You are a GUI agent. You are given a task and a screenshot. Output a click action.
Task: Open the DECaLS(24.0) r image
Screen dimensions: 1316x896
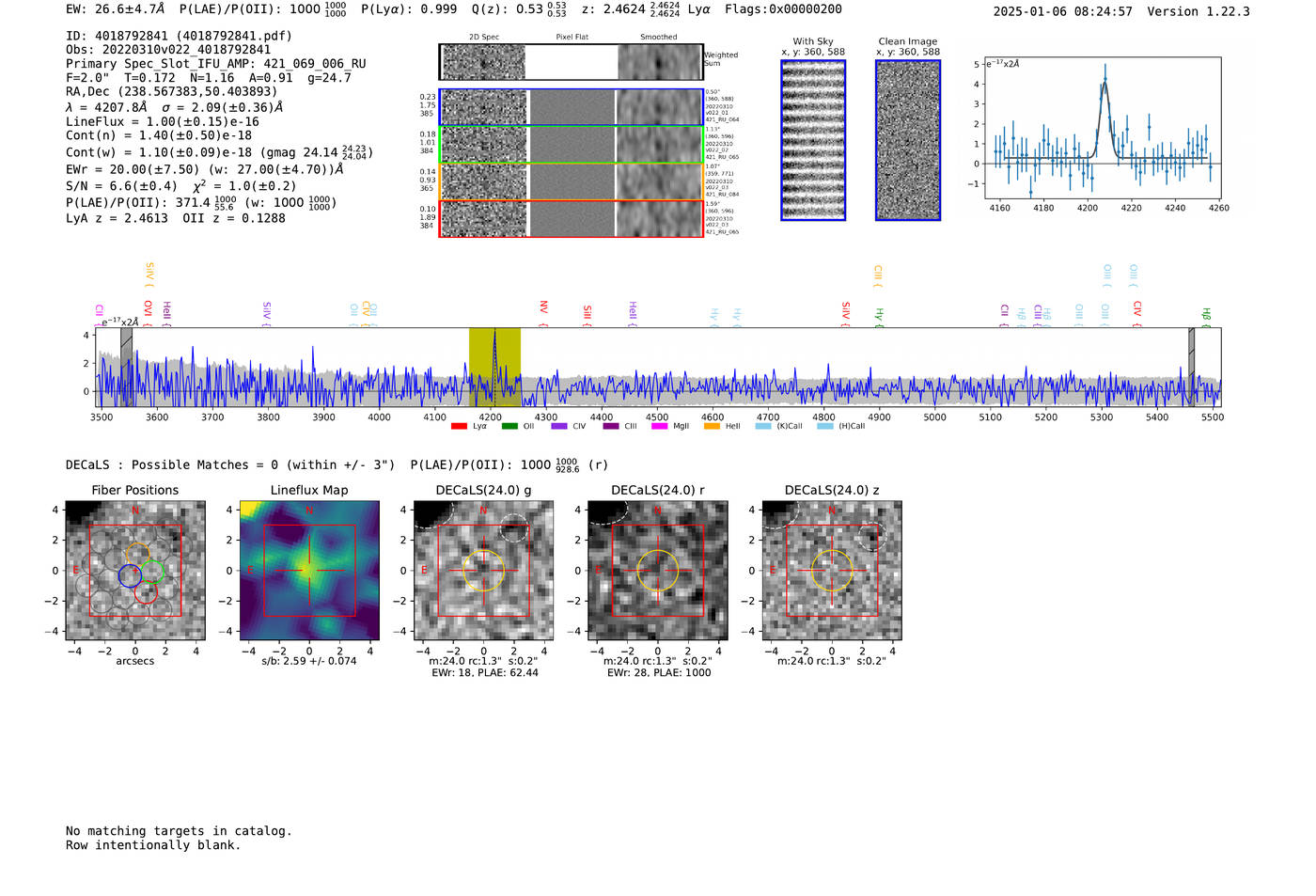click(658, 571)
